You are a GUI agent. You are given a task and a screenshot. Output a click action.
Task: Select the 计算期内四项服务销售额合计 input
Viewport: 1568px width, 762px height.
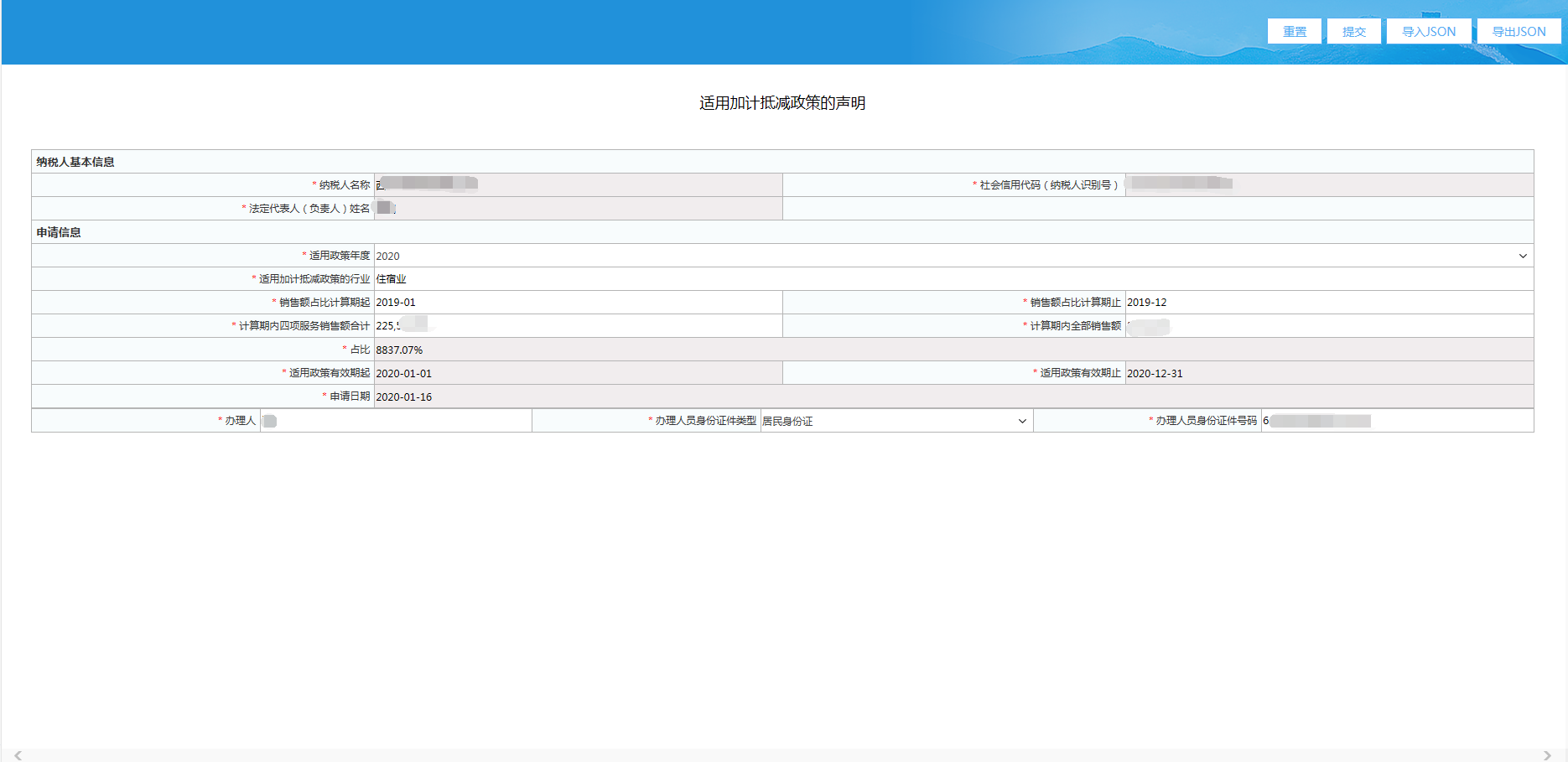coord(577,326)
